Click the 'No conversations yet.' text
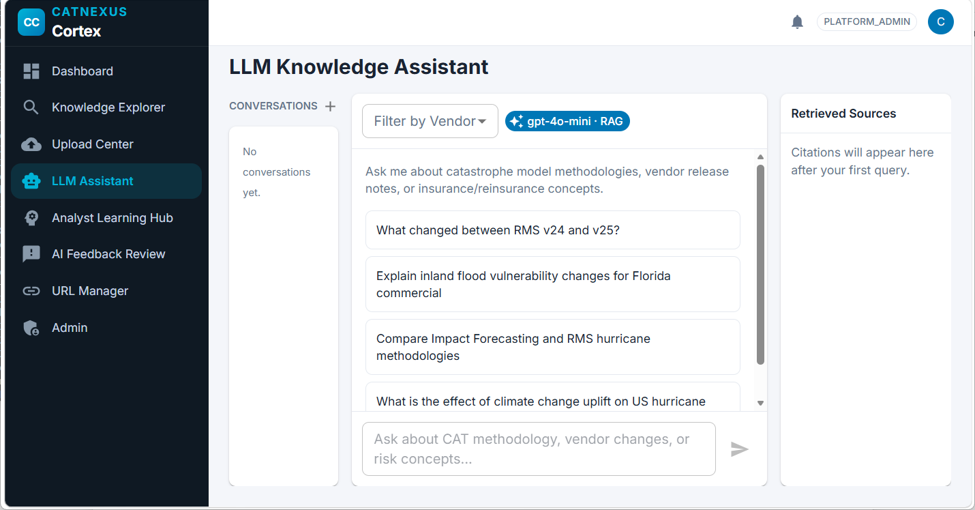The width and height of the screenshot is (975, 510). (x=276, y=172)
